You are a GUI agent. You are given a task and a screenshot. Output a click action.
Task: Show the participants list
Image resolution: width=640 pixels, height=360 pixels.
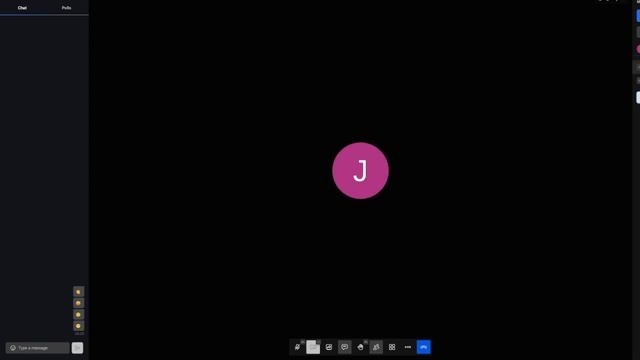[x=376, y=347]
